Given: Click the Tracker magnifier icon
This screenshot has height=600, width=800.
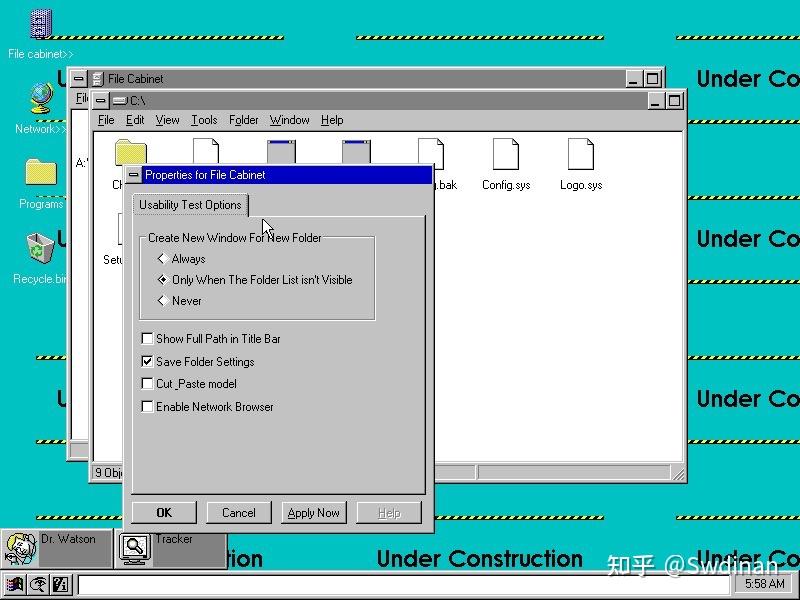Looking at the screenshot, I should click(x=134, y=548).
